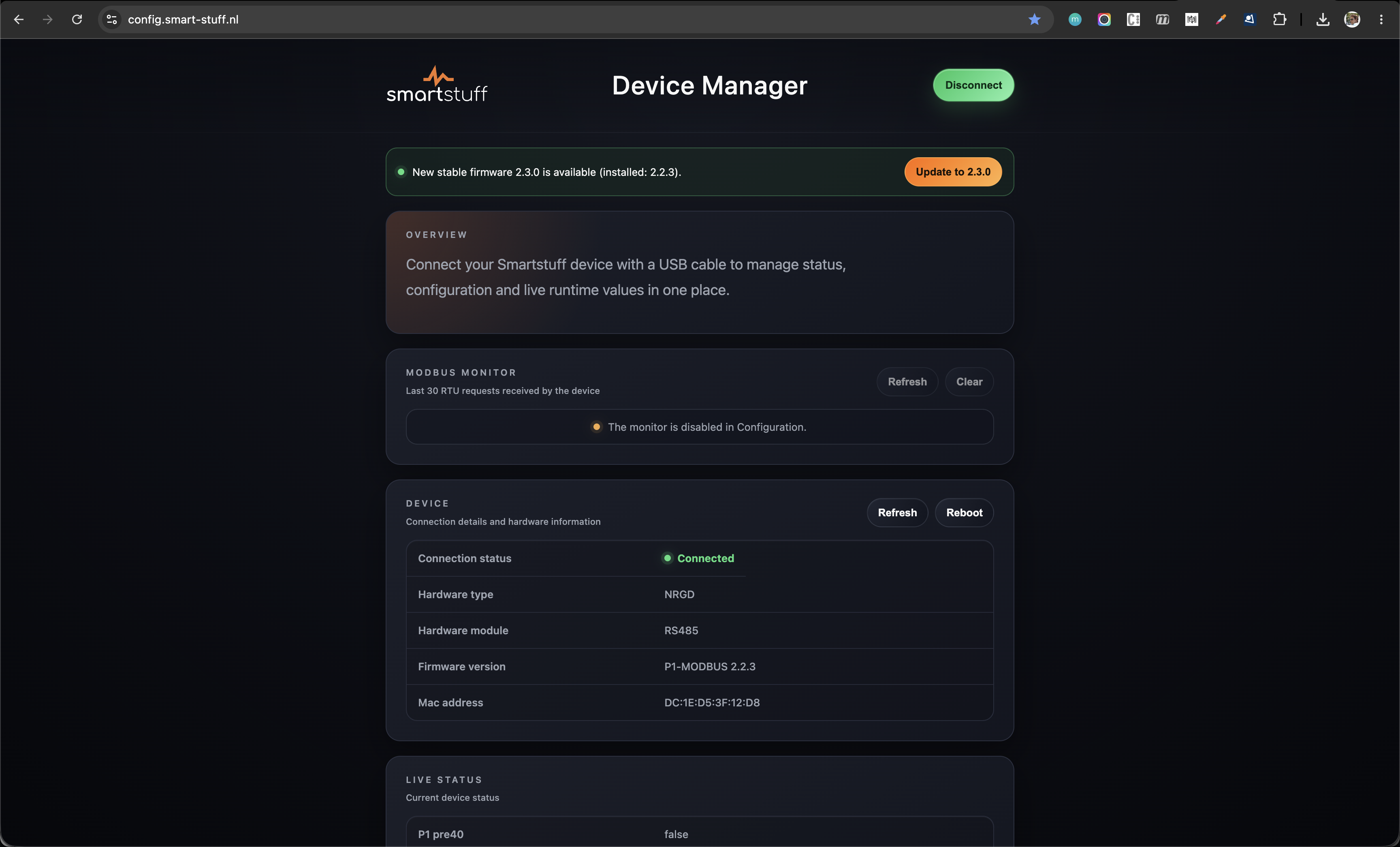Click the green Connected status value
1400x847 pixels.
click(705, 558)
